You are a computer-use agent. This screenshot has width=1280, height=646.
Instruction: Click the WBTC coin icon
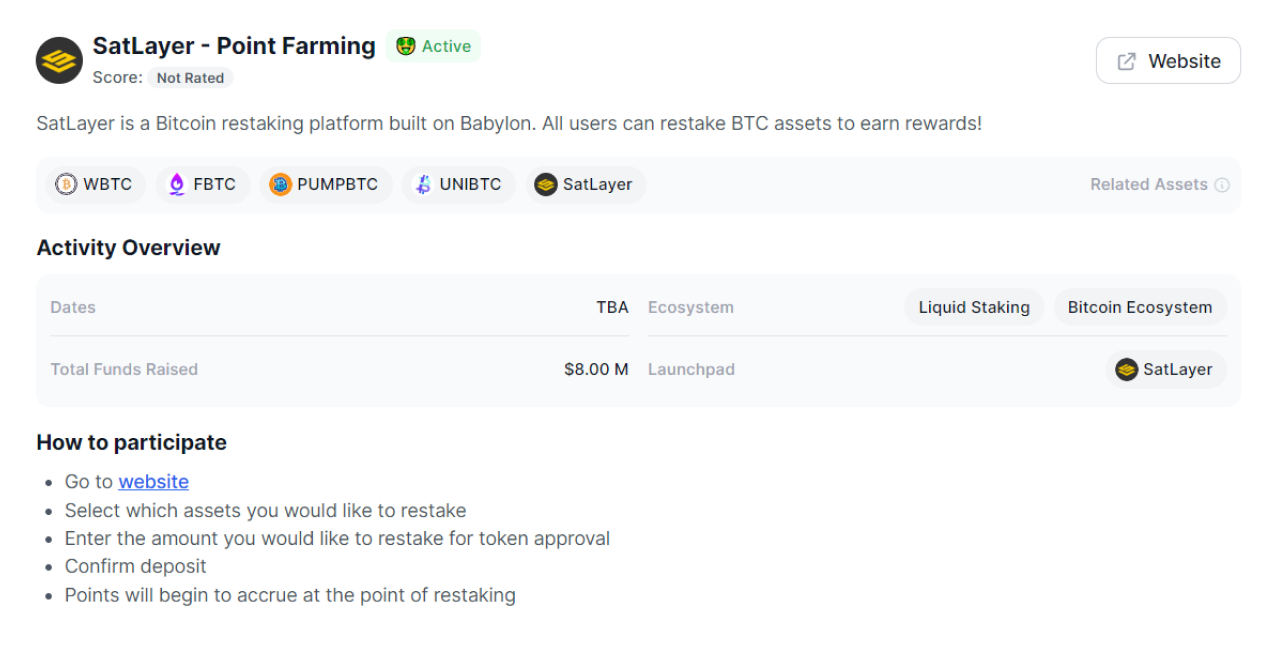(66, 184)
